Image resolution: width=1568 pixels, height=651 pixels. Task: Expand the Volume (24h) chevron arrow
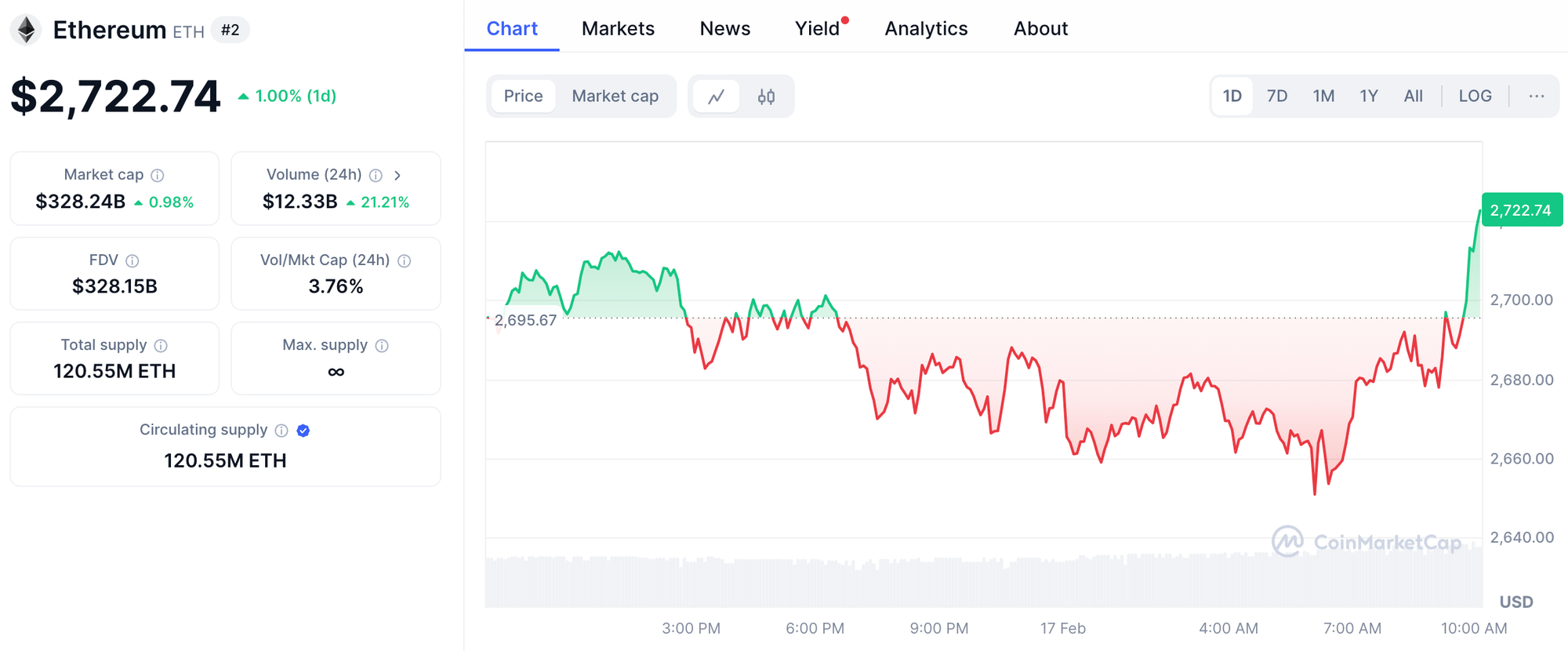397,175
